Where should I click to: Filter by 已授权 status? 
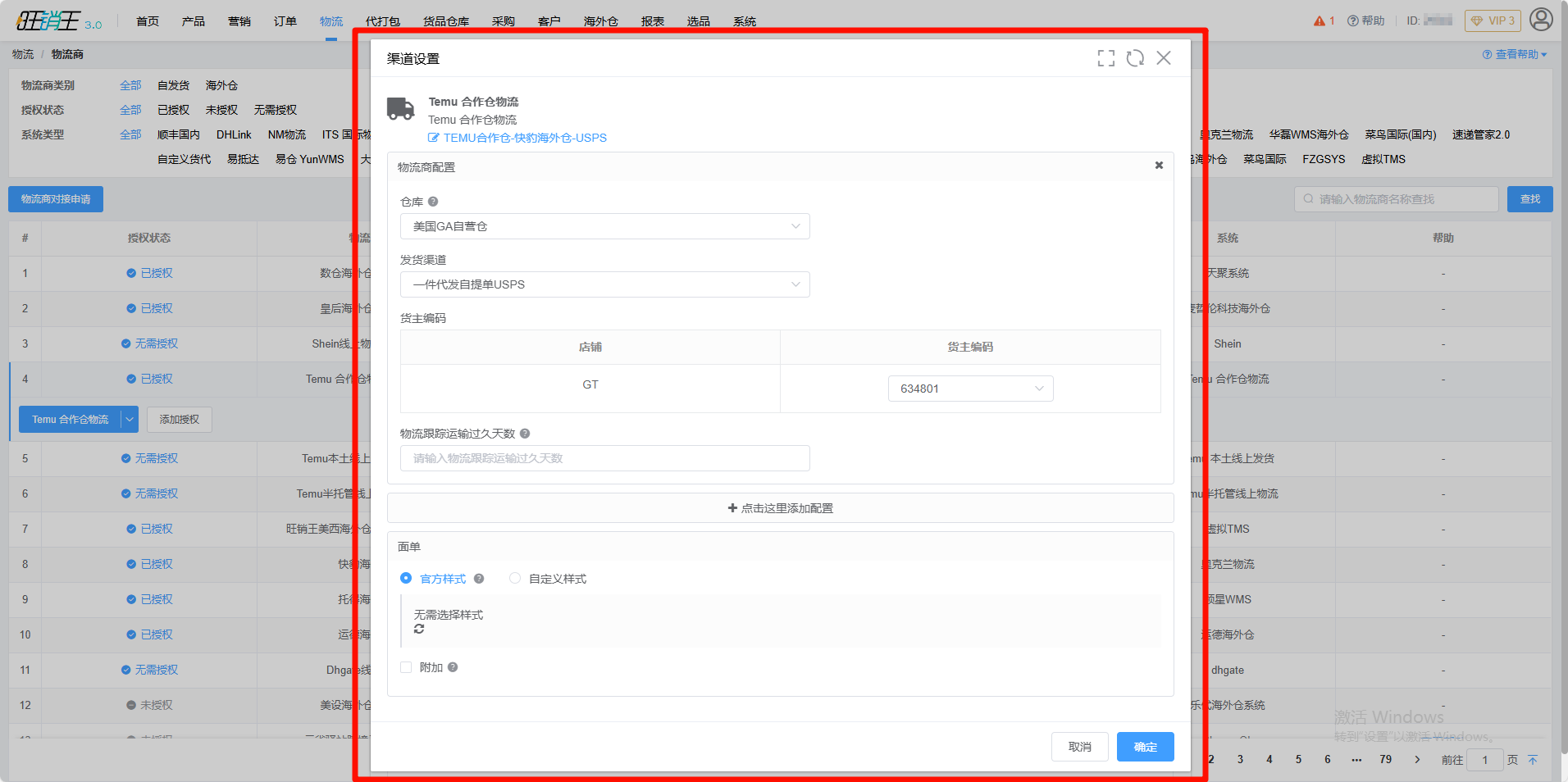(173, 110)
